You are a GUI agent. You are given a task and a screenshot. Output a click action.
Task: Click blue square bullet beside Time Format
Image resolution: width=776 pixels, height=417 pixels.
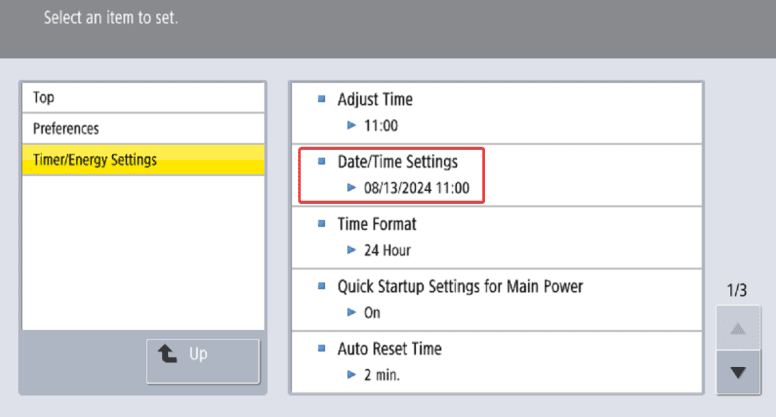click(x=322, y=224)
